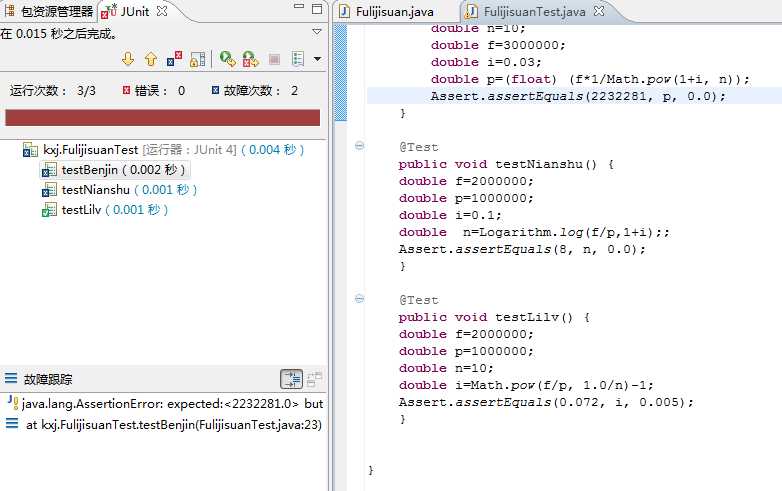
Task: Click the line Assert.assertEquals(2232281, p, 0.0)
Action: [579, 96]
